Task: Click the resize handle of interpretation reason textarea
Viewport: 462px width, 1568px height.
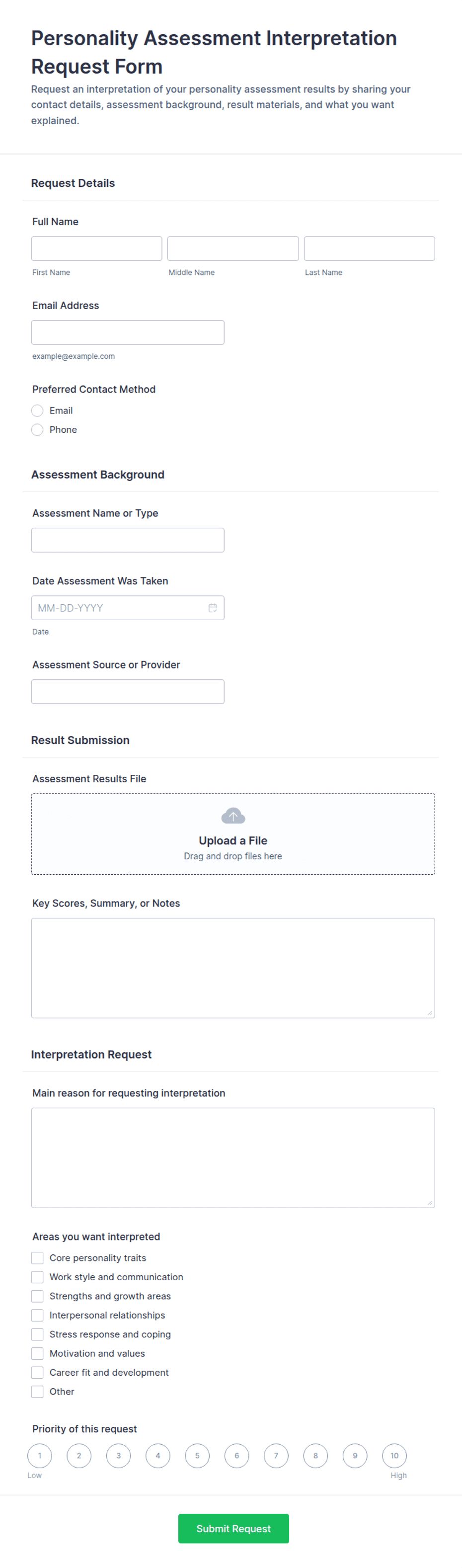Action: click(430, 1202)
